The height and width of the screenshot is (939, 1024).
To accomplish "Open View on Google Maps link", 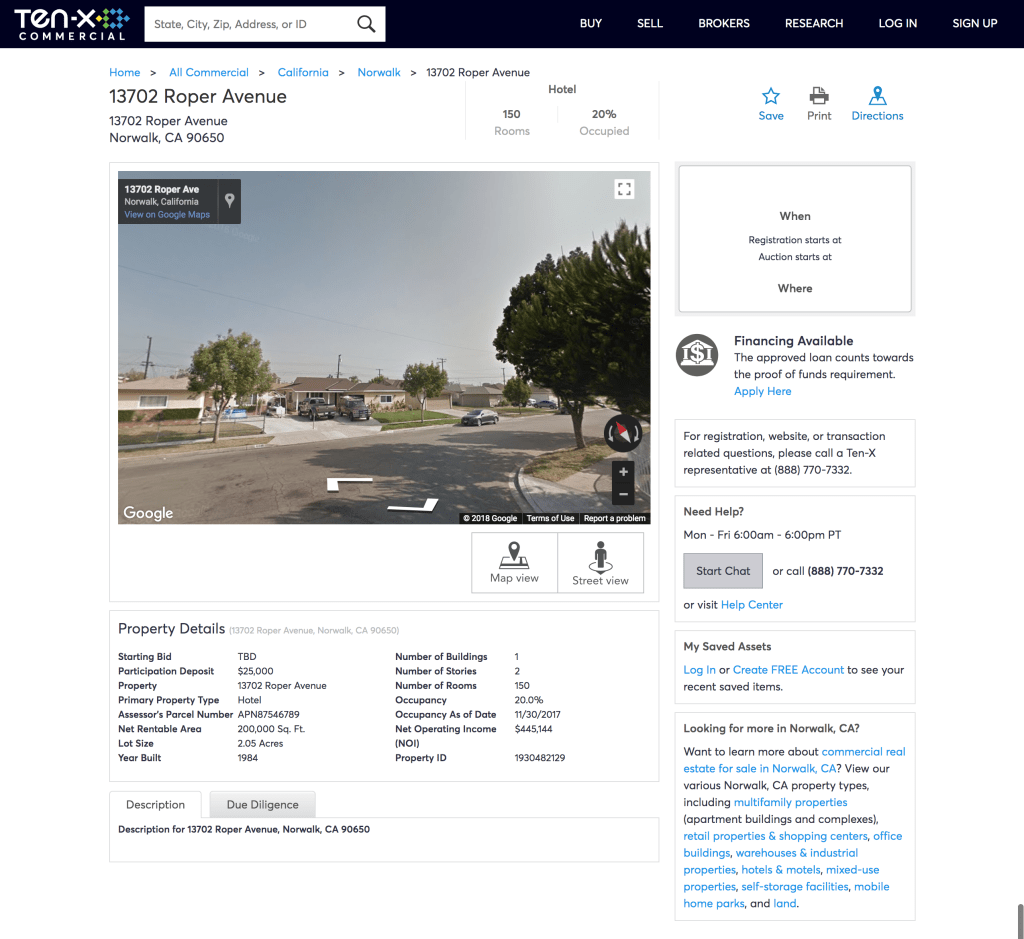I will (167, 215).
